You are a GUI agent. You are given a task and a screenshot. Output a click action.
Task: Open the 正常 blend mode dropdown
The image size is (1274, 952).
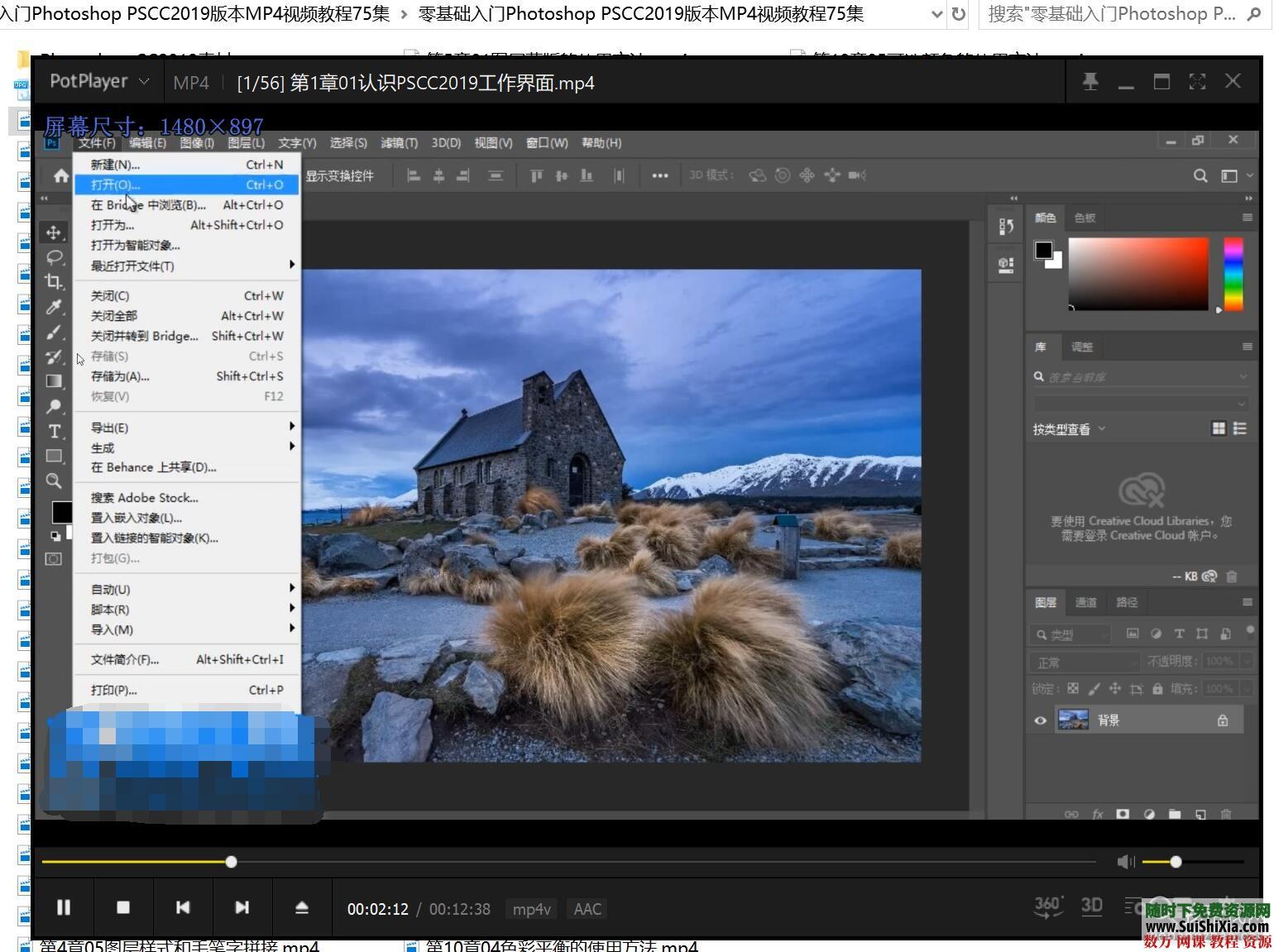pos(1084,662)
